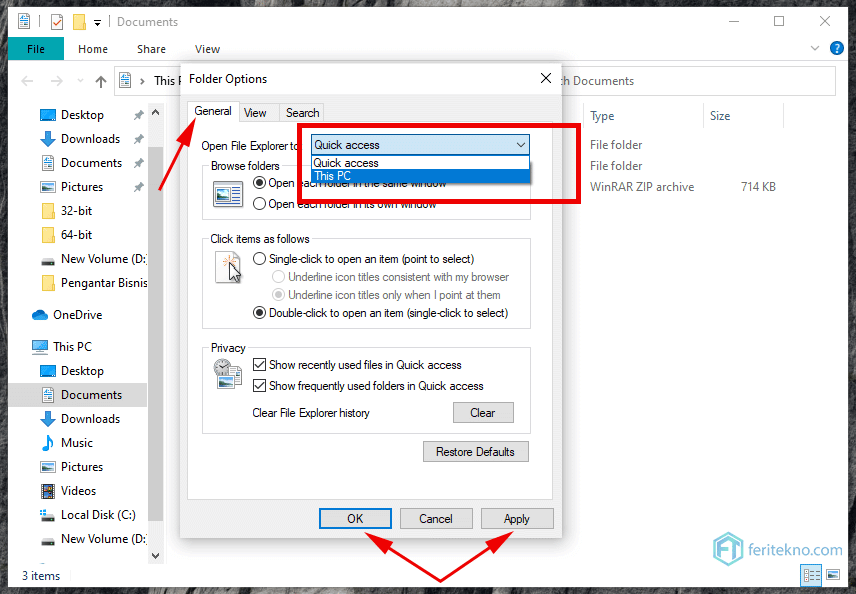This screenshot has height=594, width=856.
Task: Click New folder icon in title bar
Action: point(79,22)
